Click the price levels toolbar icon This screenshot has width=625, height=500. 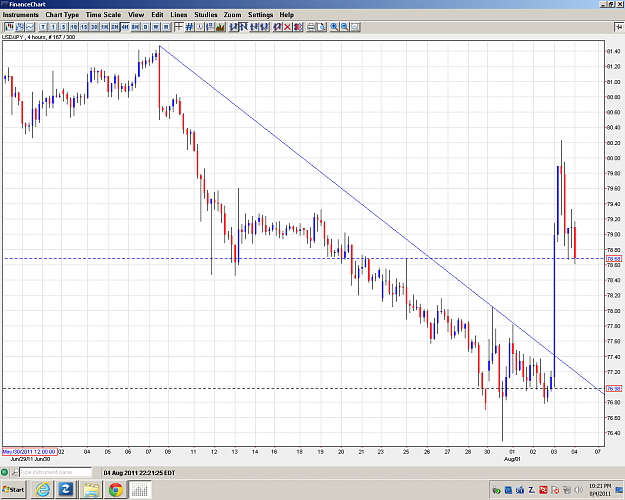point(210,27)
